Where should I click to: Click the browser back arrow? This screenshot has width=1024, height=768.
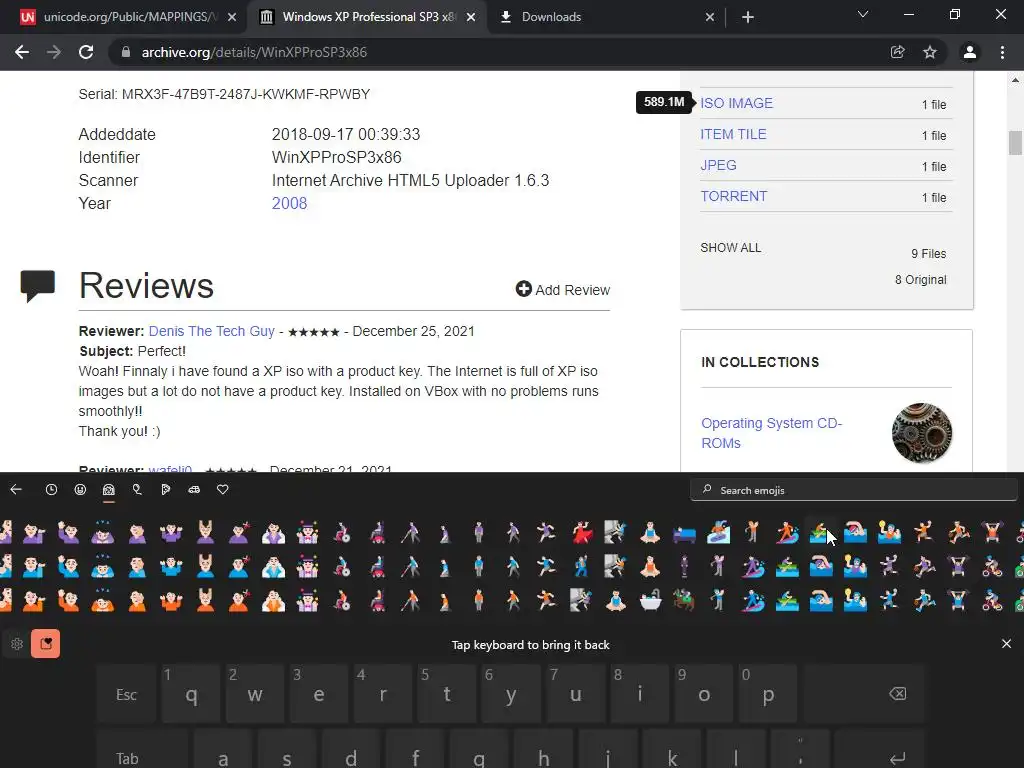click(22, 52)
